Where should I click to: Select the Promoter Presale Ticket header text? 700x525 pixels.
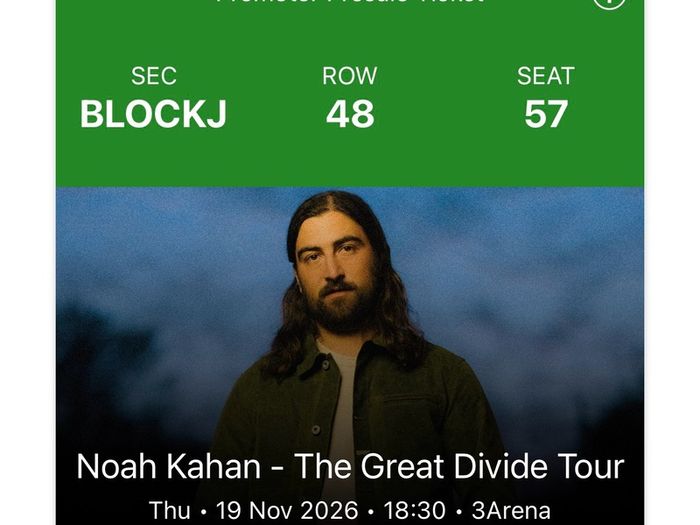tap(350, 2)
